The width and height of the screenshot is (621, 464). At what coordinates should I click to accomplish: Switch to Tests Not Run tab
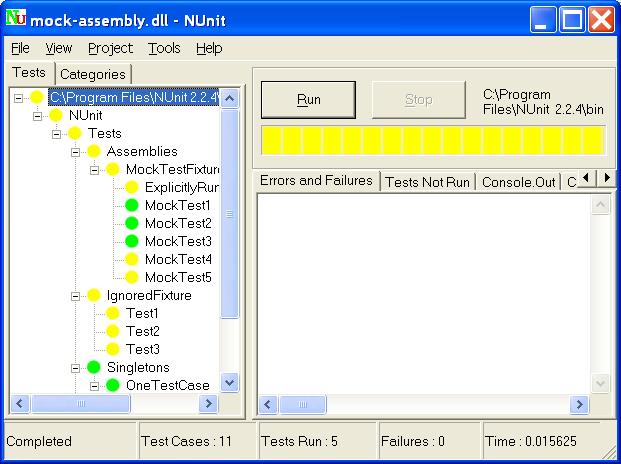click(x=427, y=182)
